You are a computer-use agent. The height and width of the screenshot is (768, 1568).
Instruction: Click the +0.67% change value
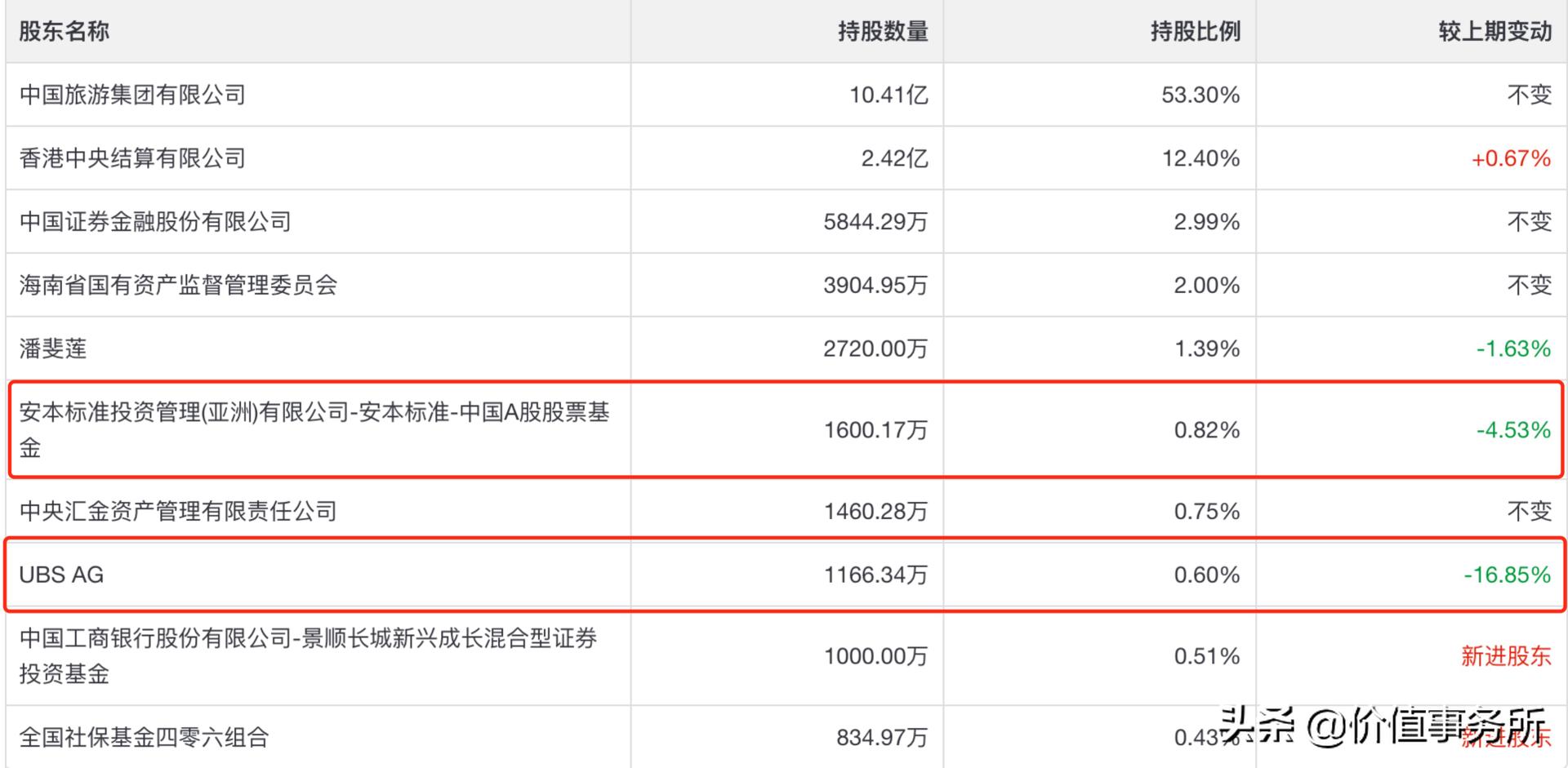point(1511,158)
